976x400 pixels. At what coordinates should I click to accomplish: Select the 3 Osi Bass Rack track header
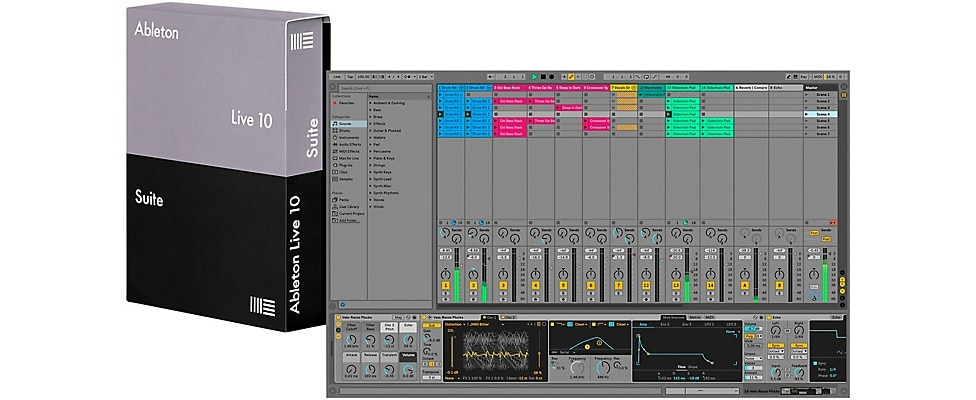[510, 88]
